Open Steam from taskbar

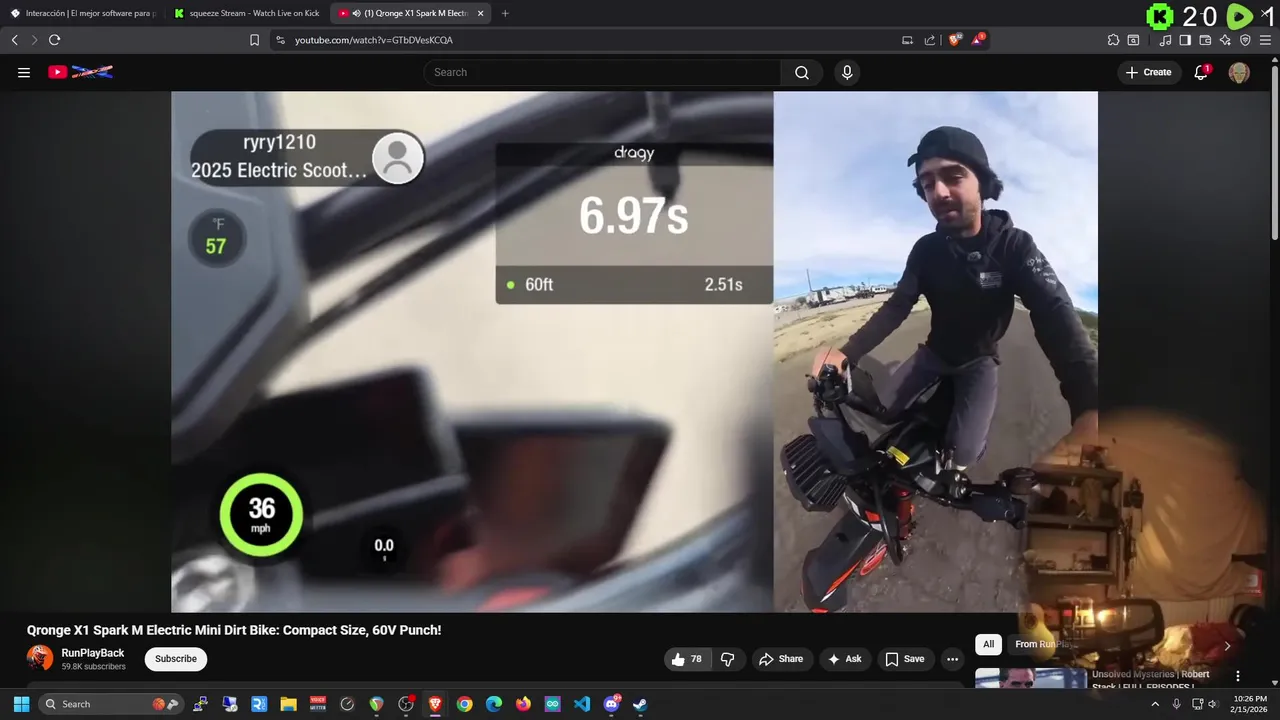pos(640,704)
